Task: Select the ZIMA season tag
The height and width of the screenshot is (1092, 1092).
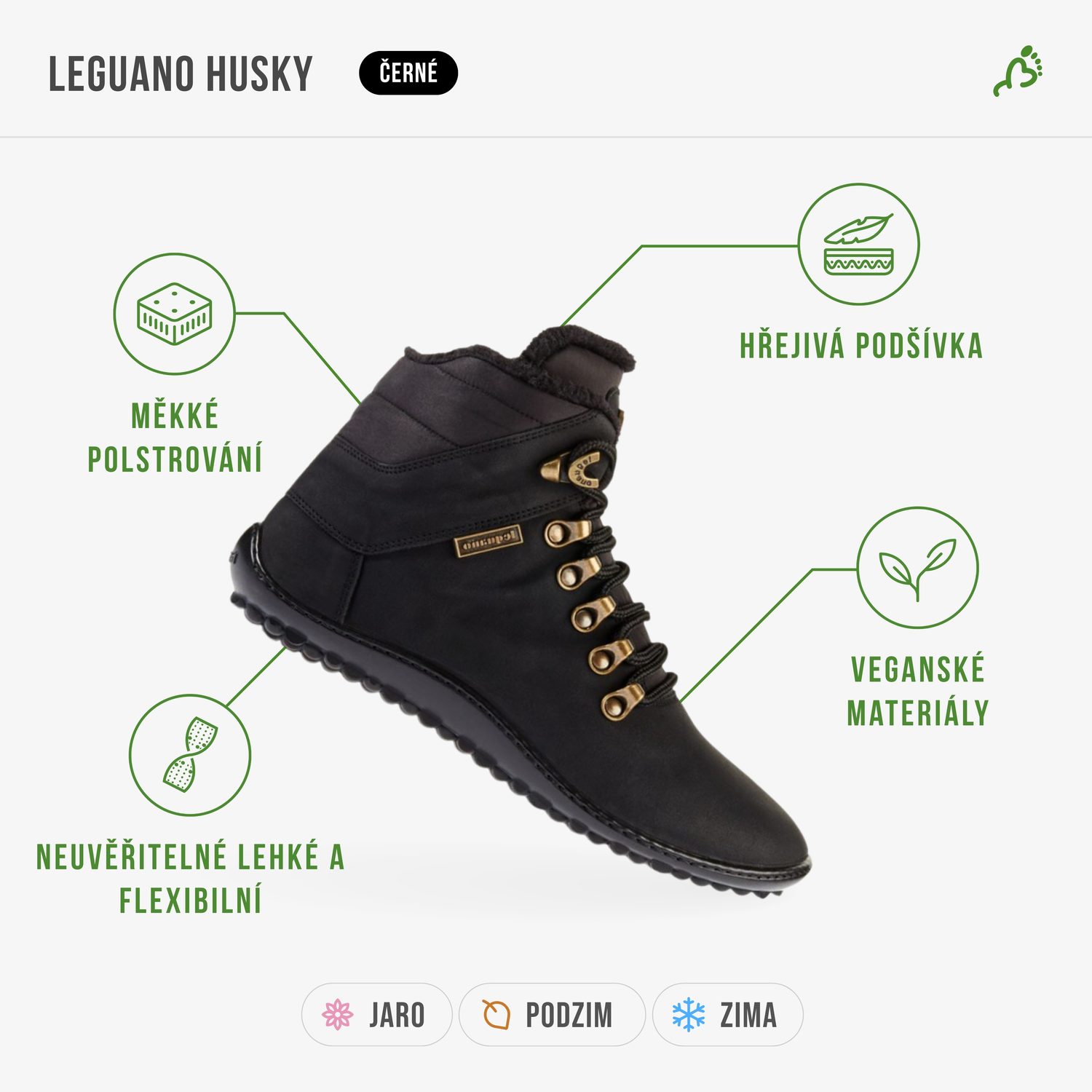Action: tap(727, 1014)
